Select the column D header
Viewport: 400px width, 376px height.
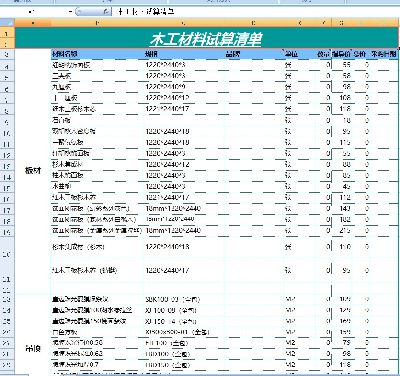click(253, 23)
